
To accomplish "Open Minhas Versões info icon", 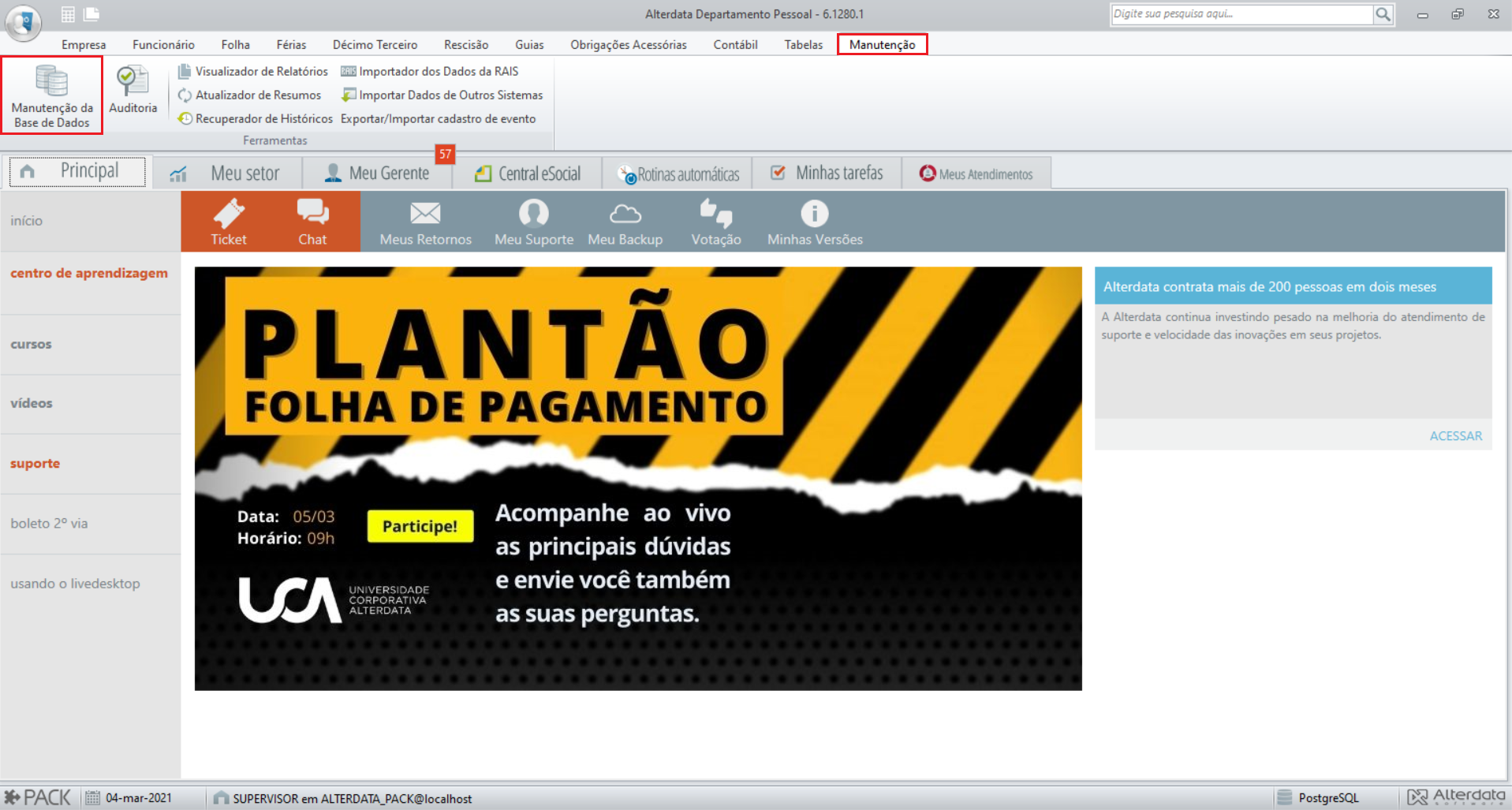I will pos(815,222).
